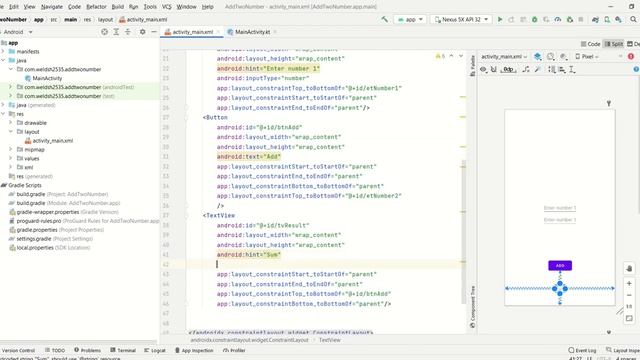Open the Build menu
This screenshot has height=360, width=640.
[x=118, y=7]
